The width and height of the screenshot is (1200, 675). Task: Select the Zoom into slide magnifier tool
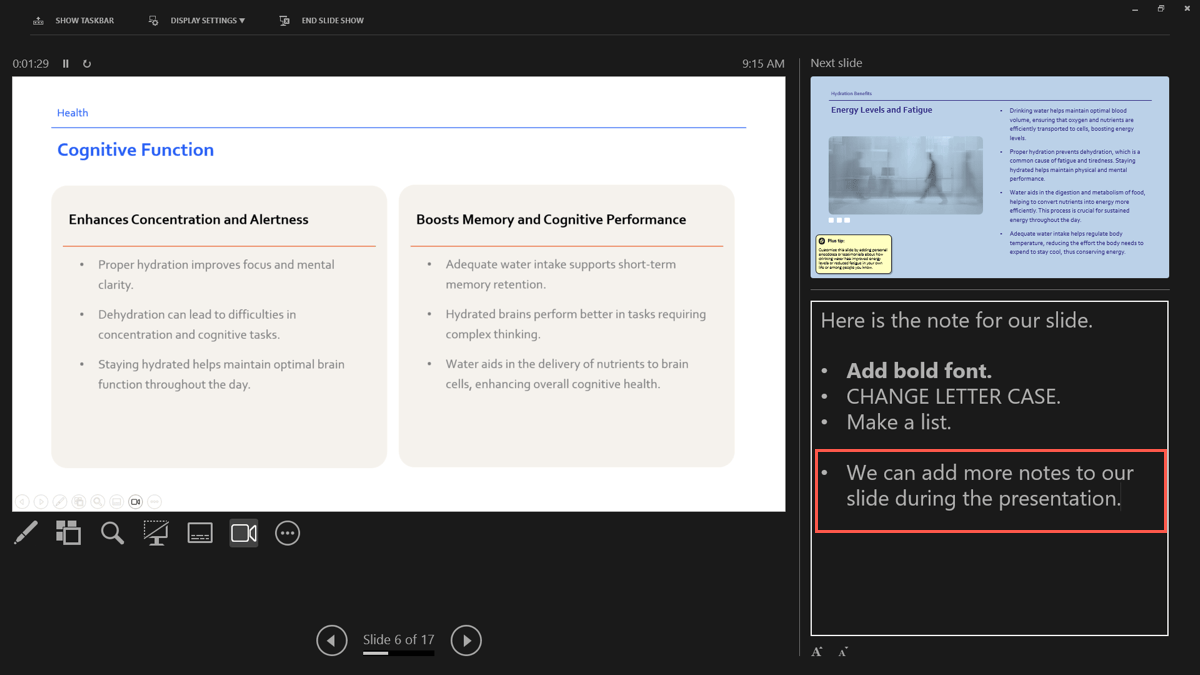112,533
